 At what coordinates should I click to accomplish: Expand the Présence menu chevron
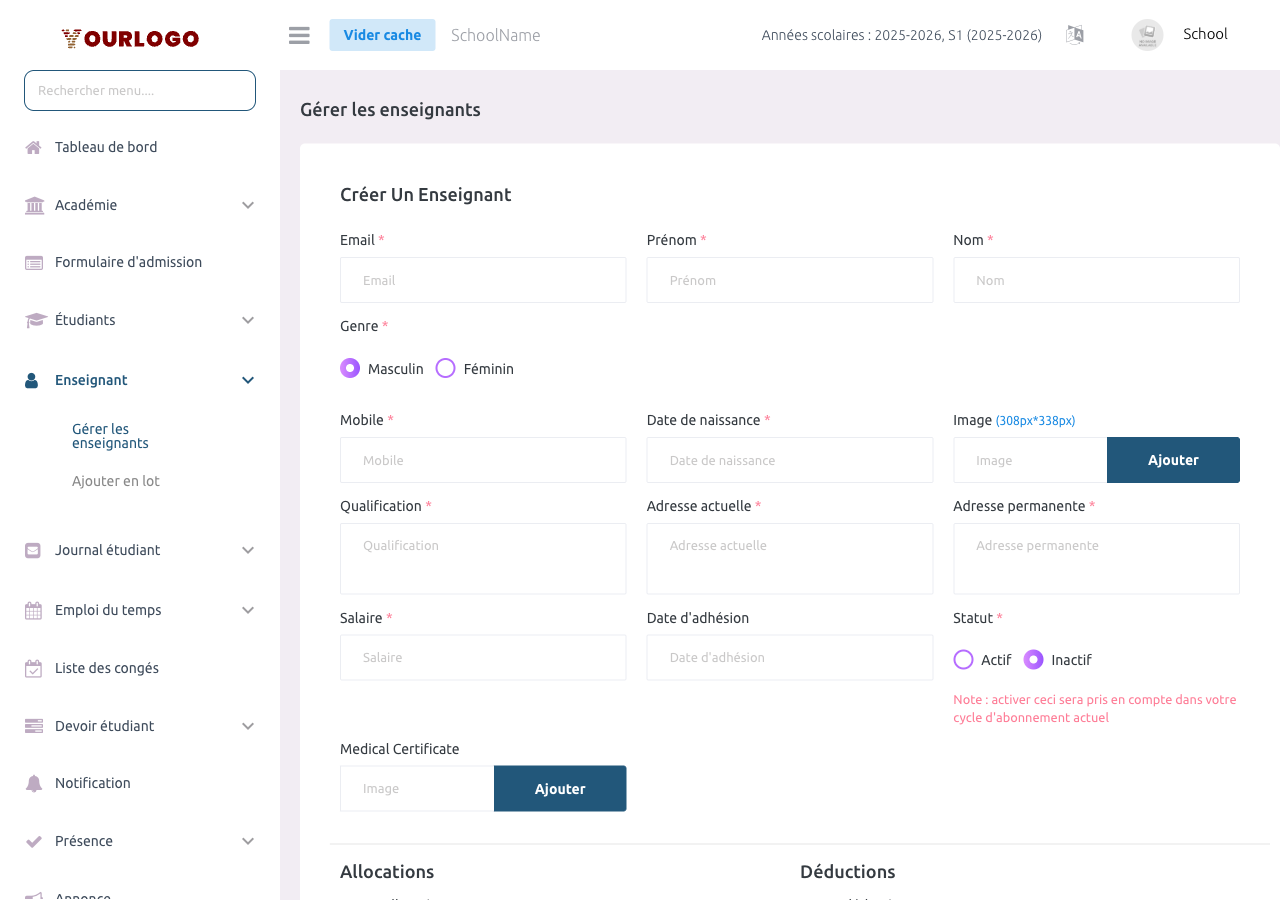248,841
